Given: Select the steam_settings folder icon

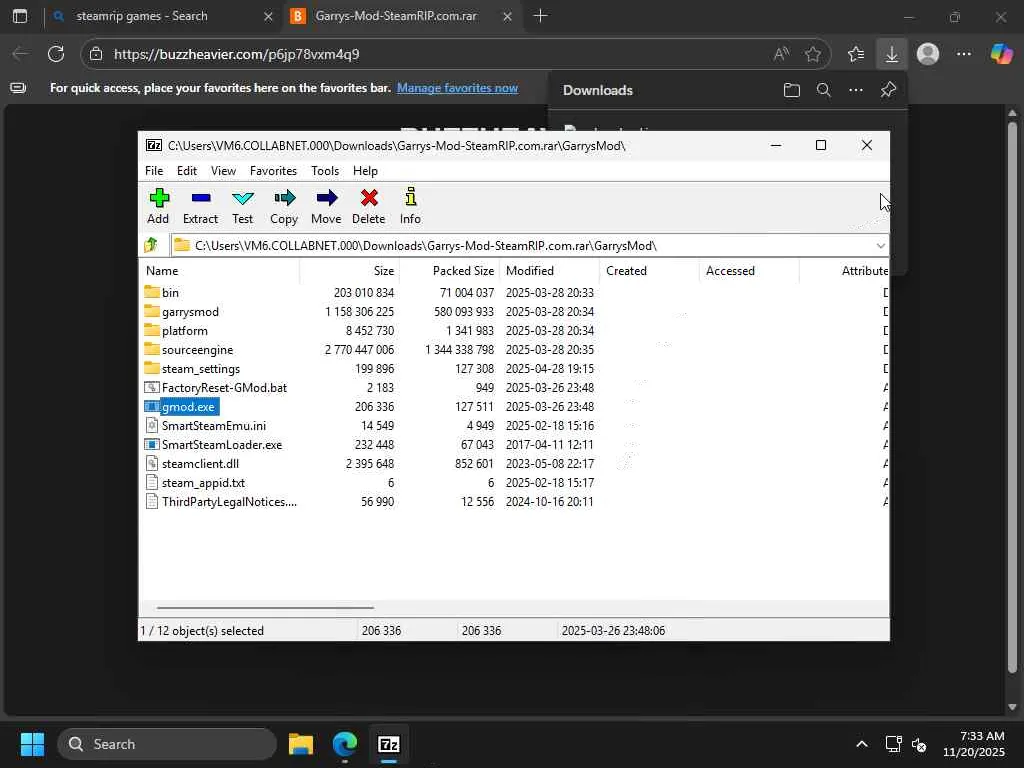Looking at the screenshot, I should [152, 368].
